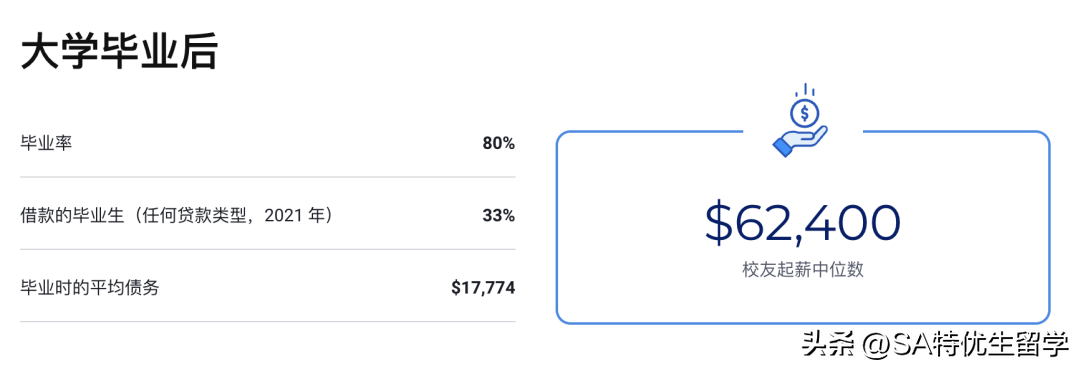
Task: Click the 头条 @SA特优生留学 watermark
Action: 937,344
